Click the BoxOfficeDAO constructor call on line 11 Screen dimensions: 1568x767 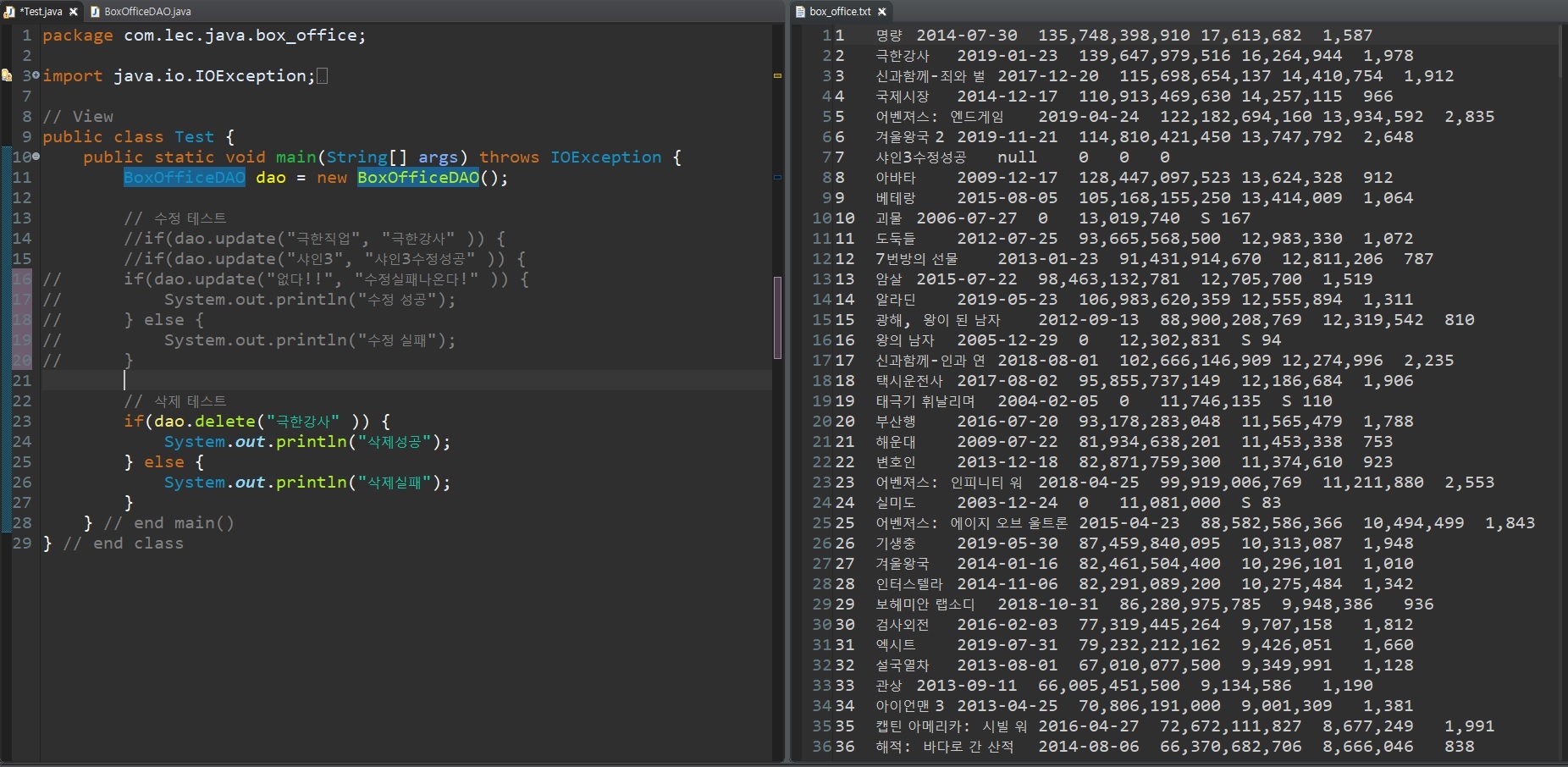pos(418,177)
